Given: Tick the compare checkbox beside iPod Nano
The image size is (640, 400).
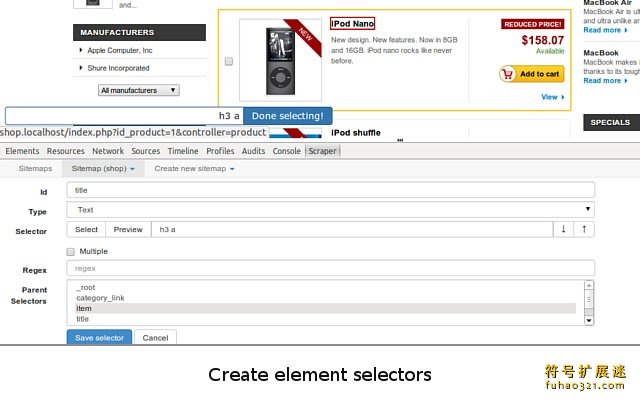Looking at the screenshot, I should tap(229, 61).
